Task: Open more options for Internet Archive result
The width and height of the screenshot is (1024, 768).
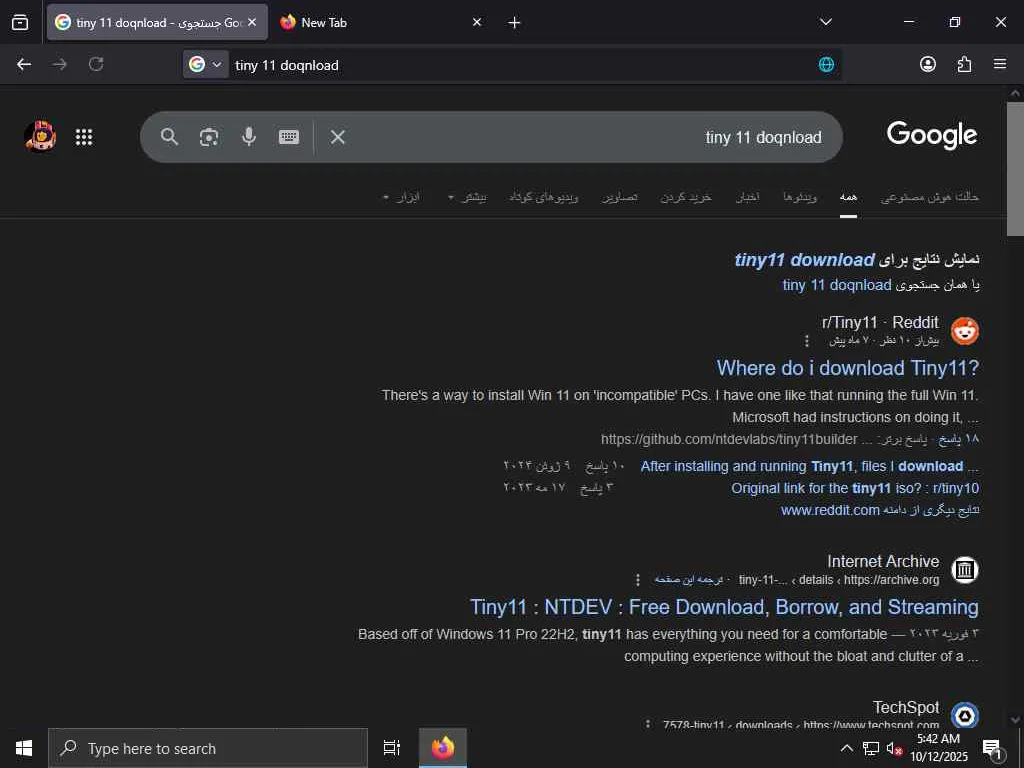Action: [x=638, y=580]
